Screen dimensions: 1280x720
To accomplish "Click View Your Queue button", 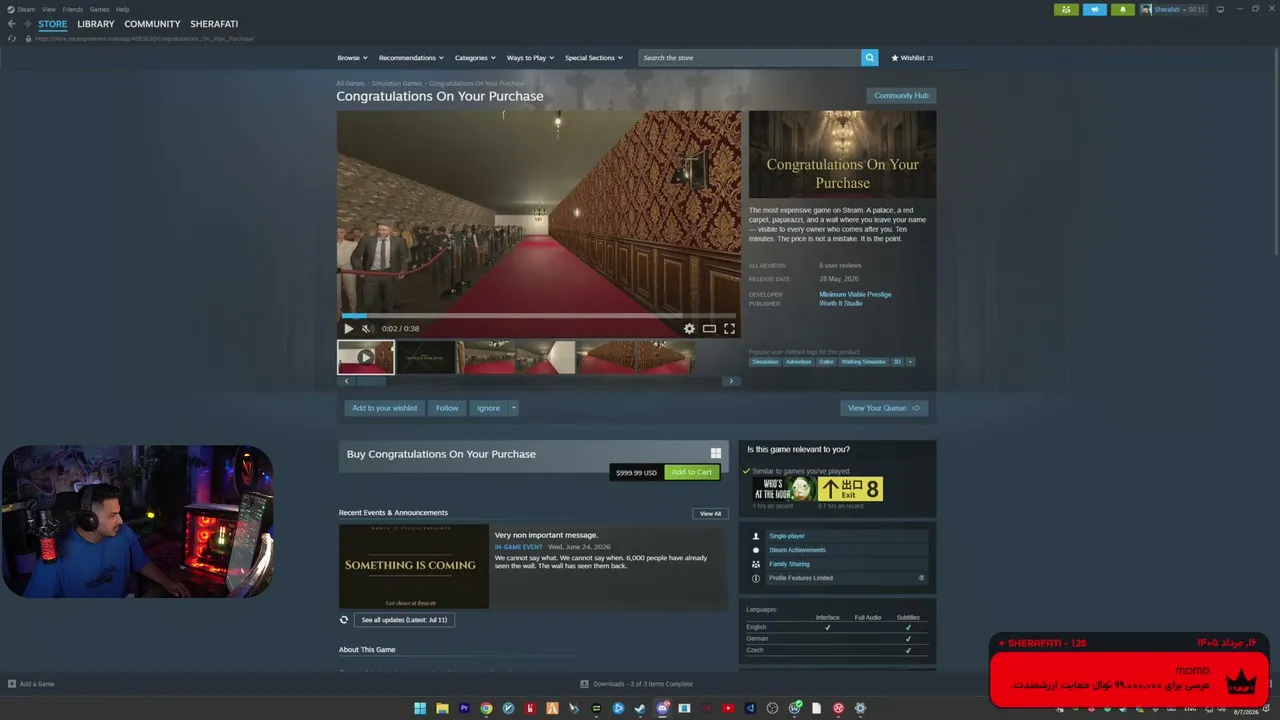I will pos(884,408).
